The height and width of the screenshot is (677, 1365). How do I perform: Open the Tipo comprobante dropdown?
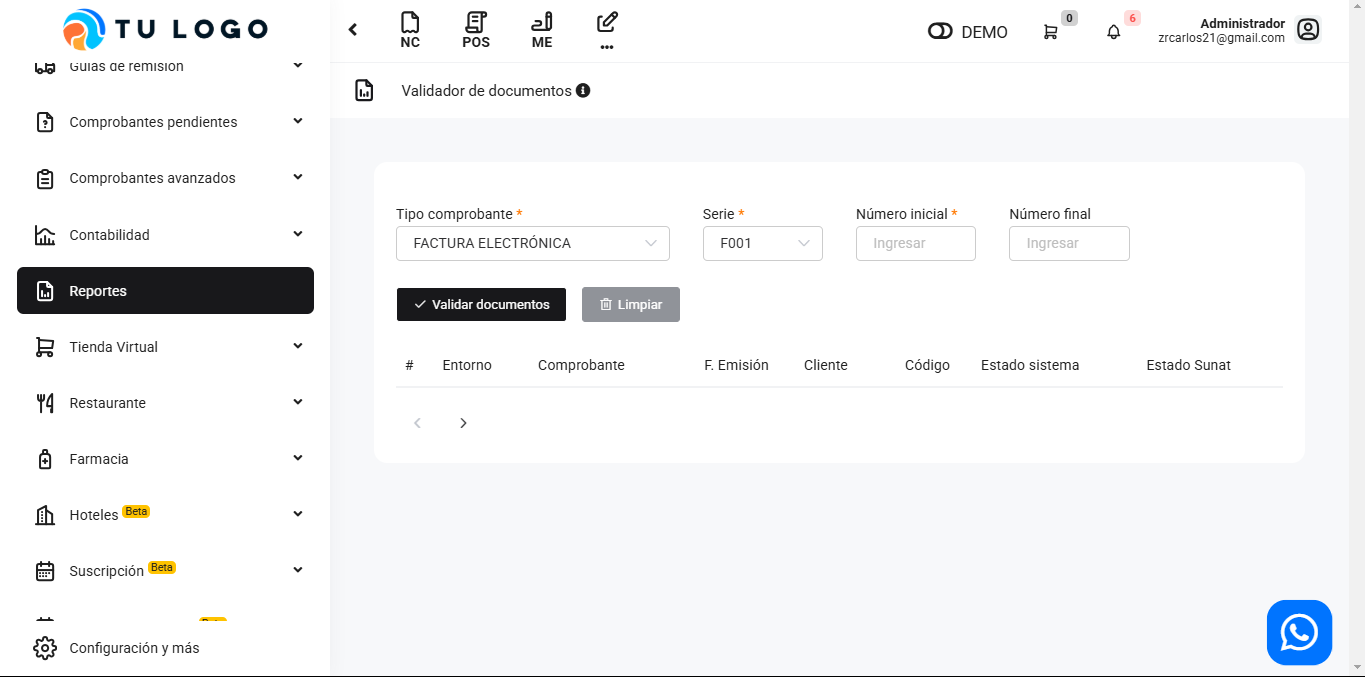tap(533, 243)
